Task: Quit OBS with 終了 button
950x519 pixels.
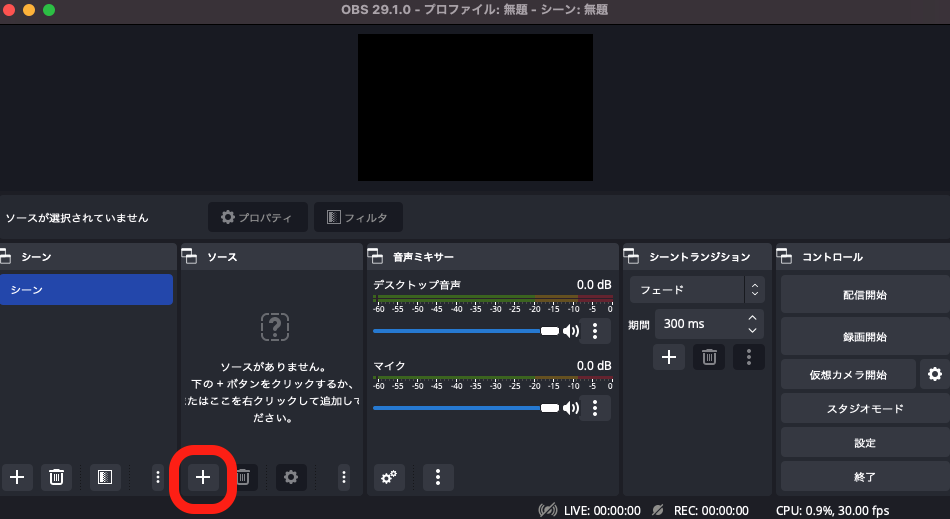Action: 865,477
